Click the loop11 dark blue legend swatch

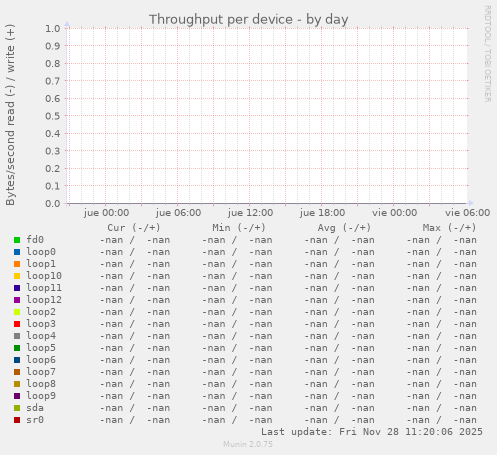(17, 288)
